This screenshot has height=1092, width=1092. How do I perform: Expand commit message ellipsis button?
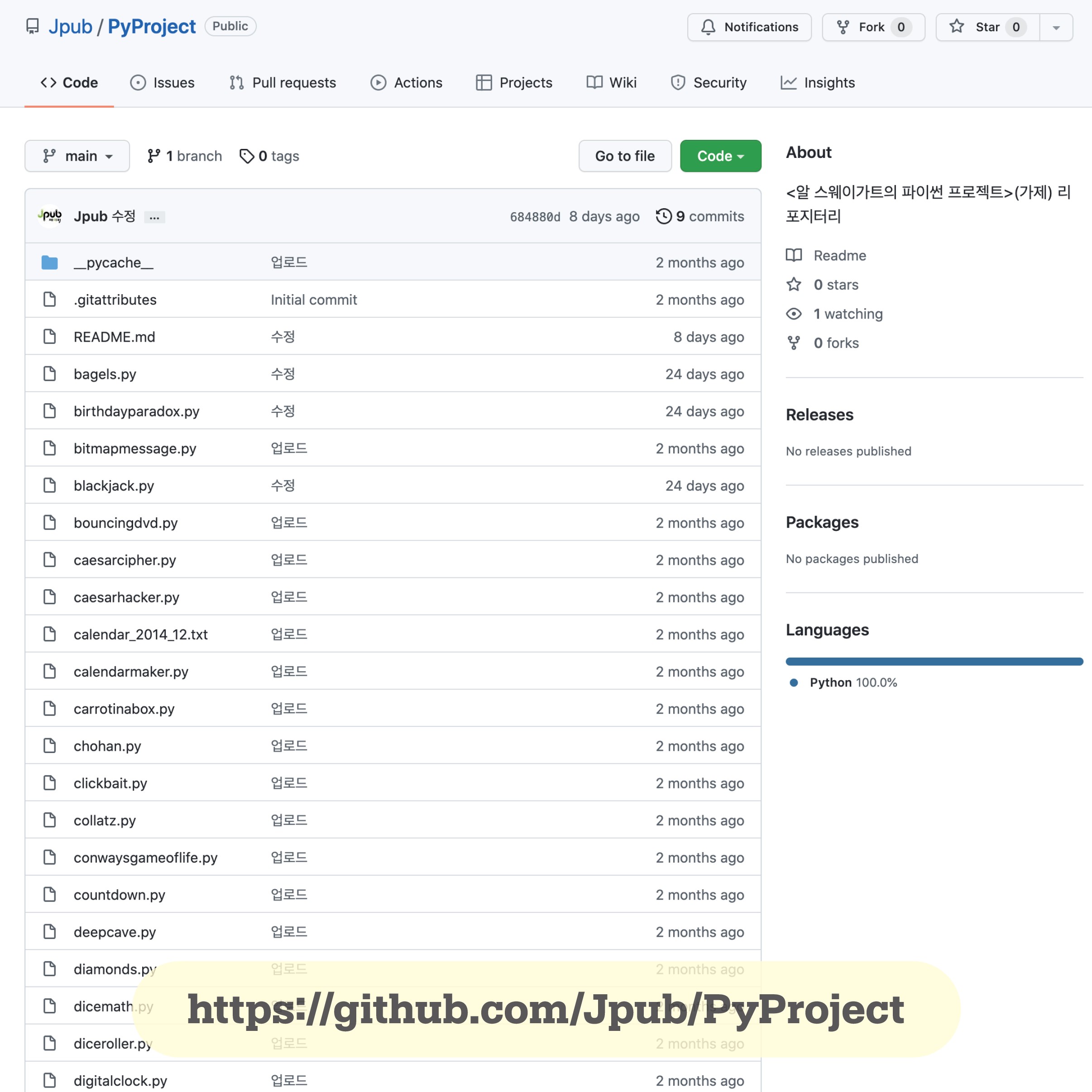(x=154, y=217)
